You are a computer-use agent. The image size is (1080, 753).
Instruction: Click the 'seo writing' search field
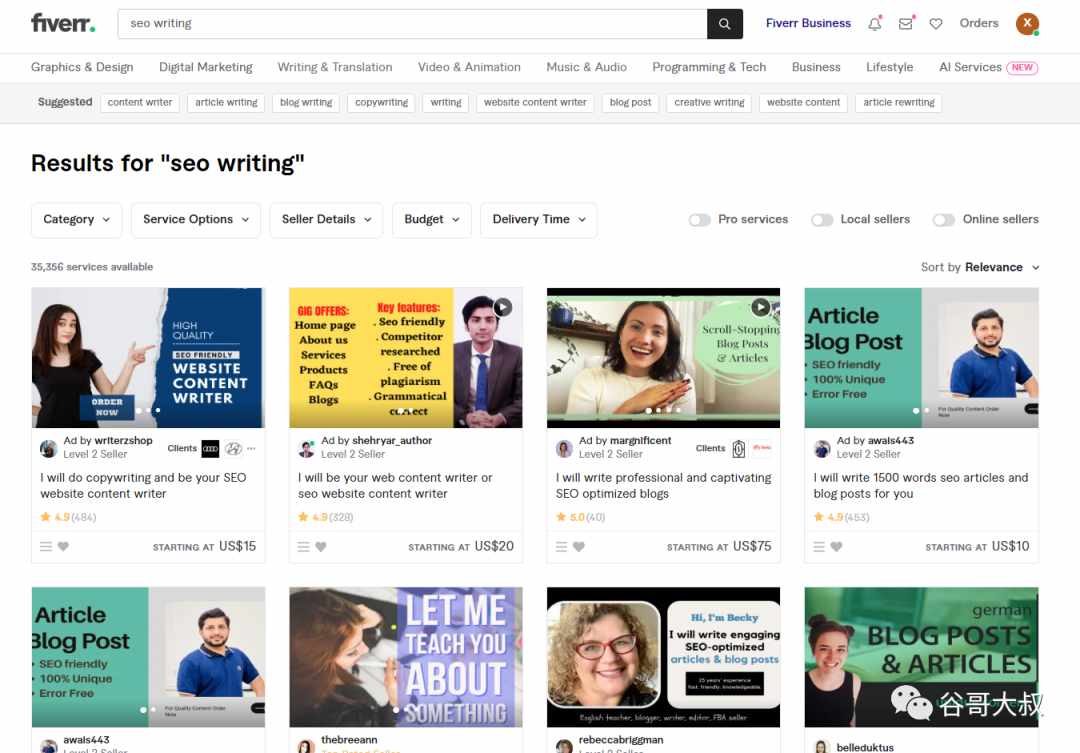coord(413,23)
